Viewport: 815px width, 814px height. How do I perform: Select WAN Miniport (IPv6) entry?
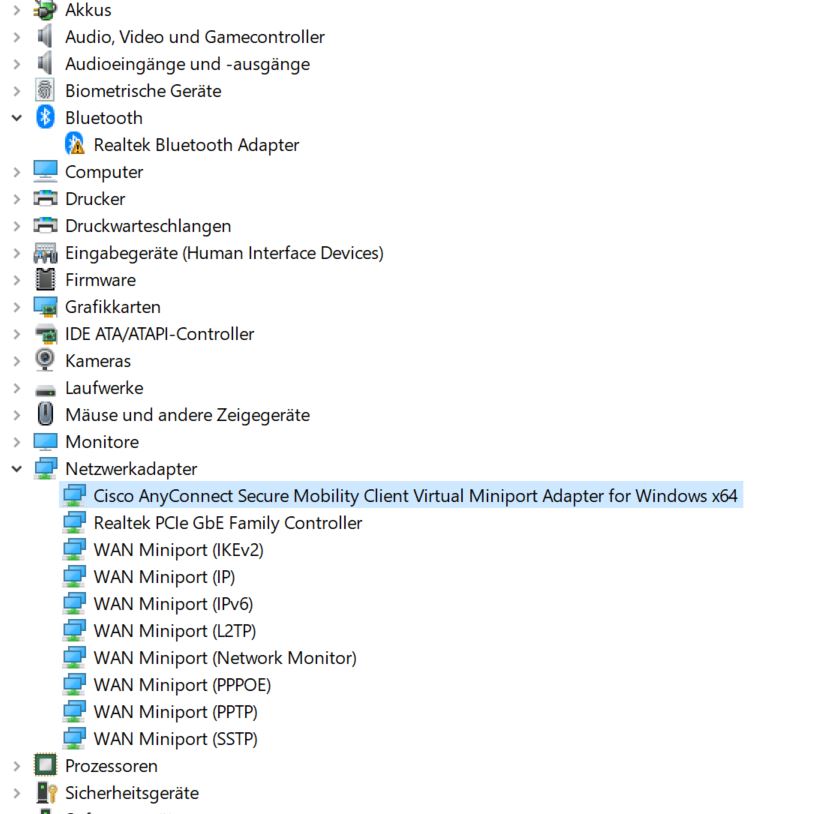pyautogui.click(x=173, y=604)
